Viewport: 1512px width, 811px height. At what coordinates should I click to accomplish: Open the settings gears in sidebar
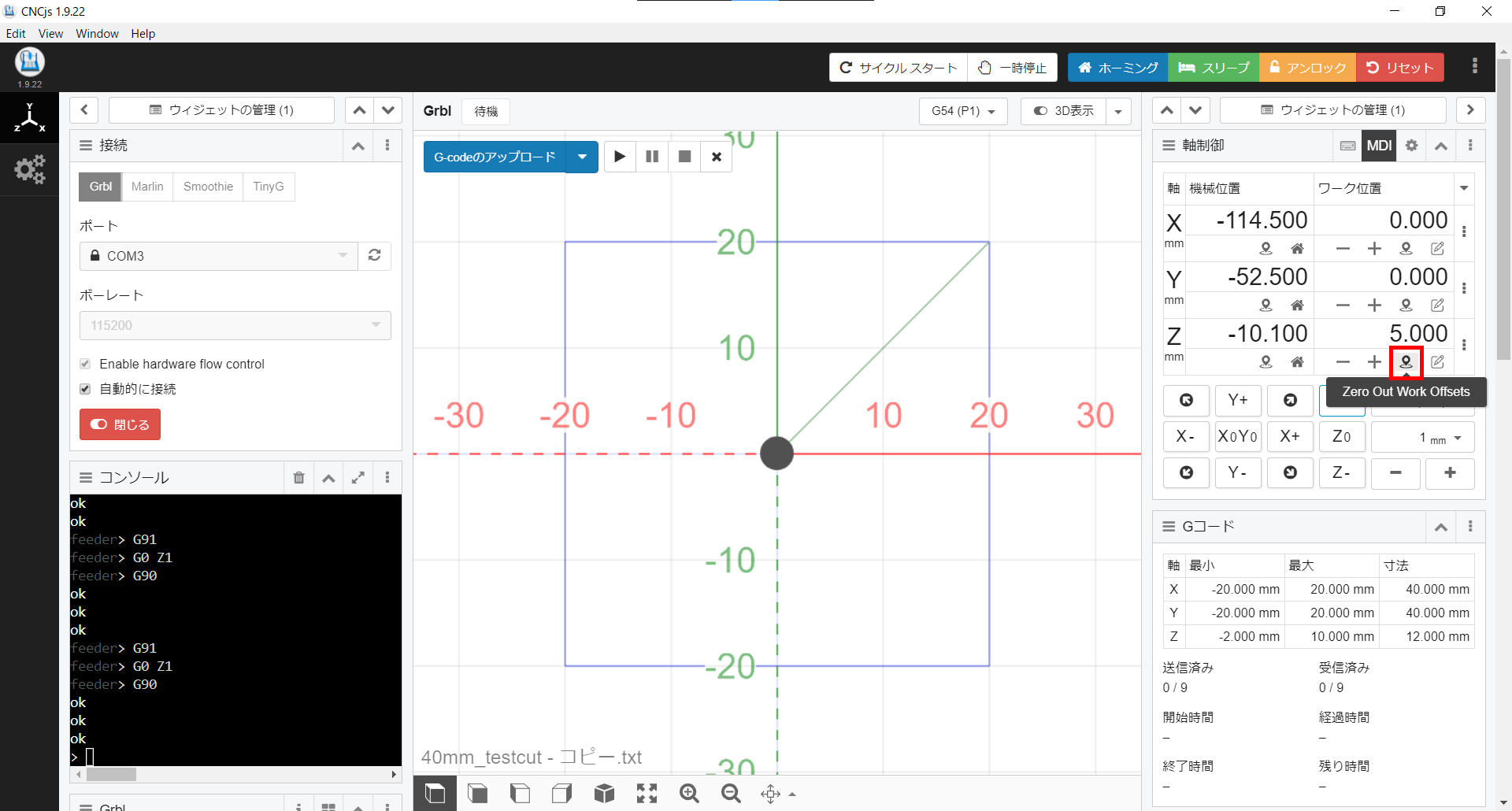point(29,169)
